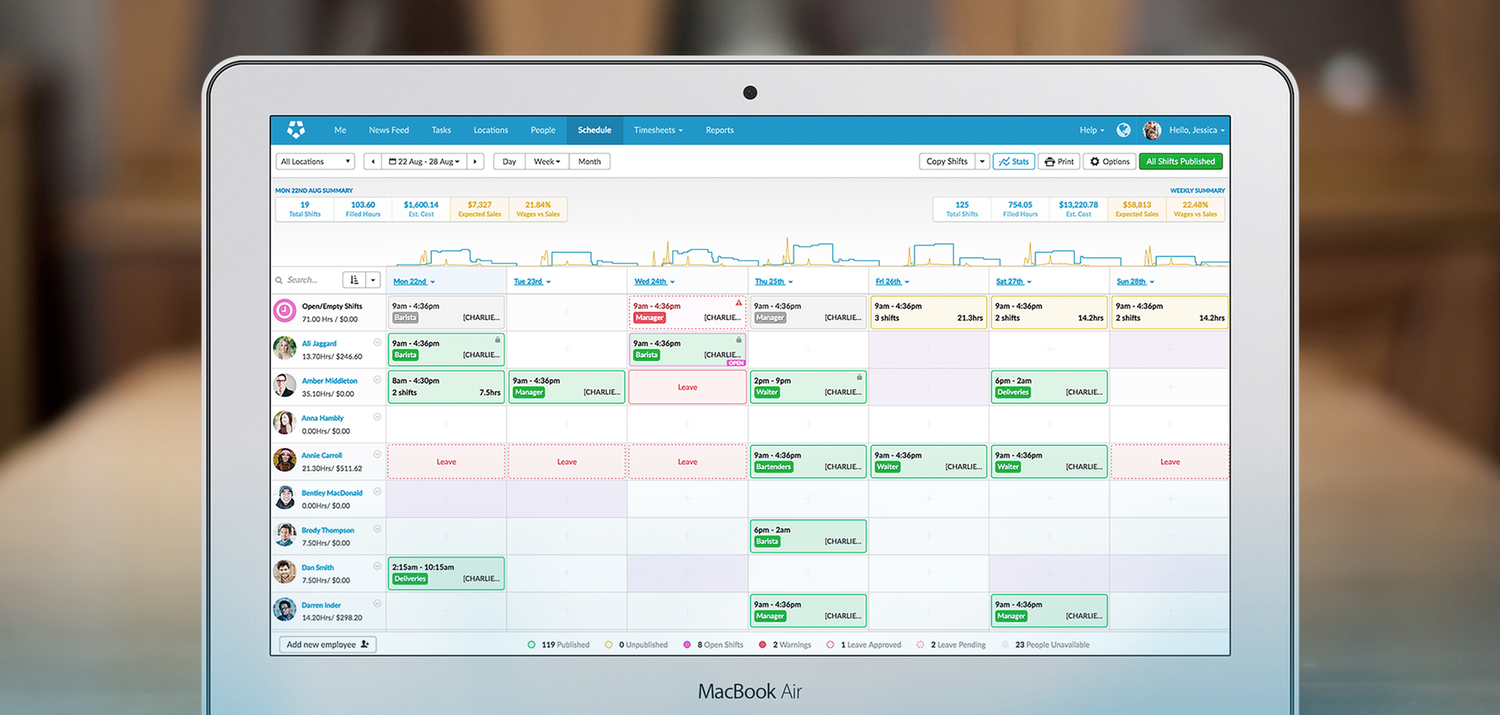Open the globe notifications icon

(1124, 130)
